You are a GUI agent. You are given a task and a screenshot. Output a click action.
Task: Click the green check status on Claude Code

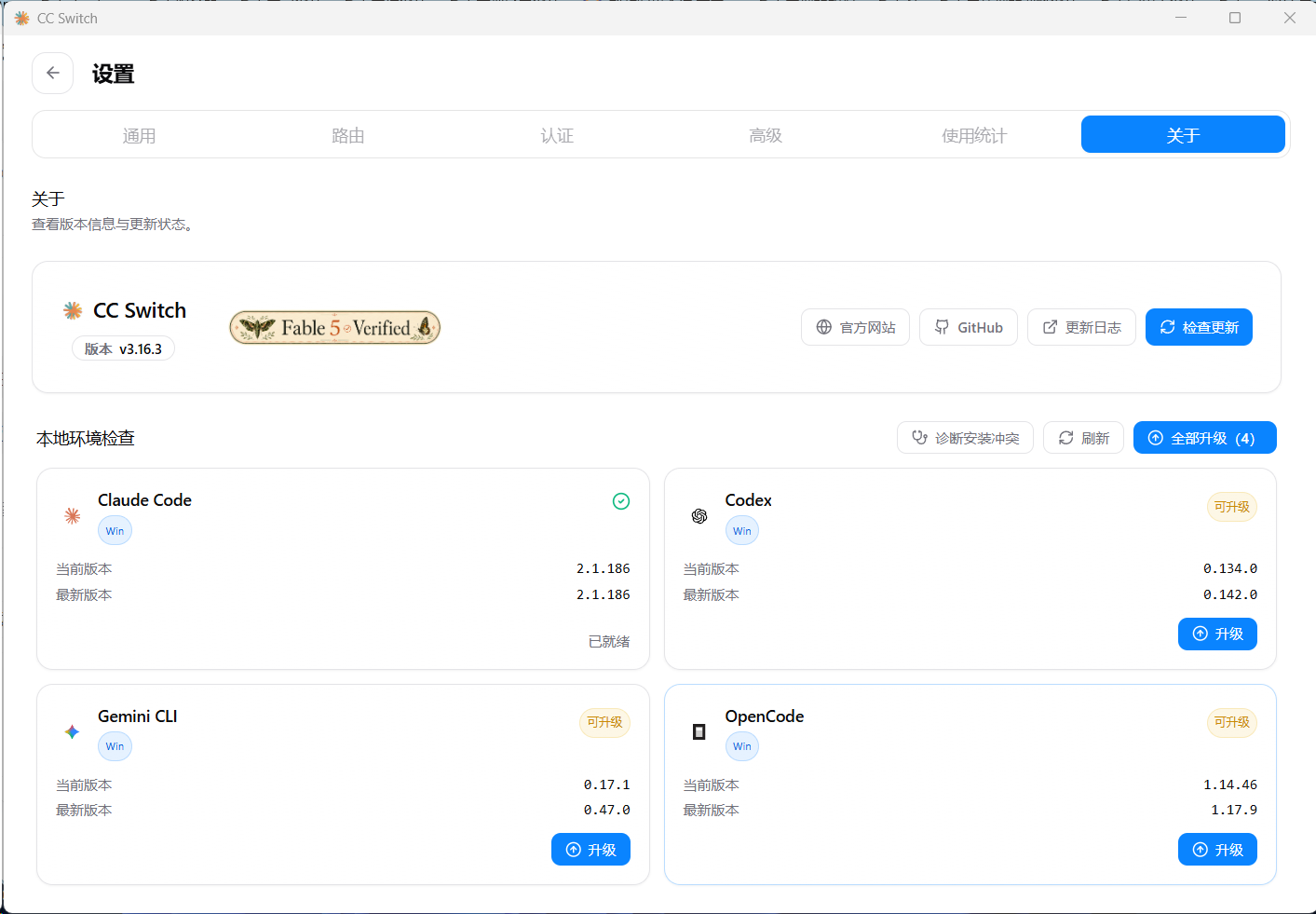(x=621, y=501)
